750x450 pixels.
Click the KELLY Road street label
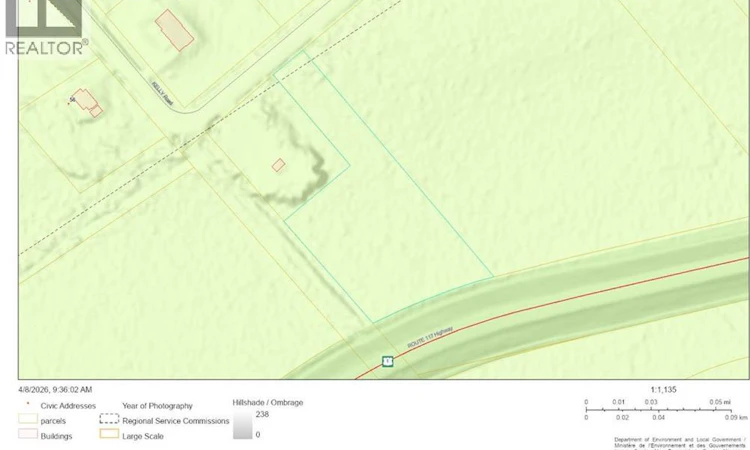click(x=162, y=93)
